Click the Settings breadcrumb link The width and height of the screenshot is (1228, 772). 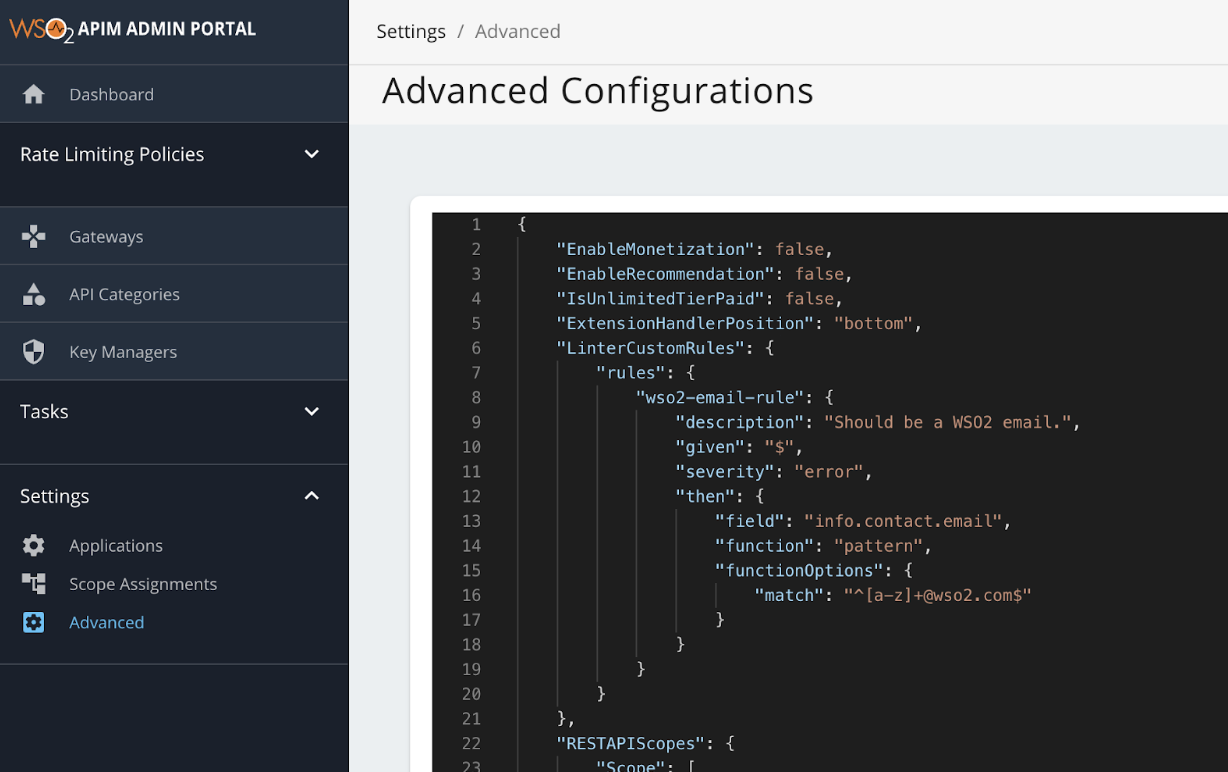click(x=410, y=31)
